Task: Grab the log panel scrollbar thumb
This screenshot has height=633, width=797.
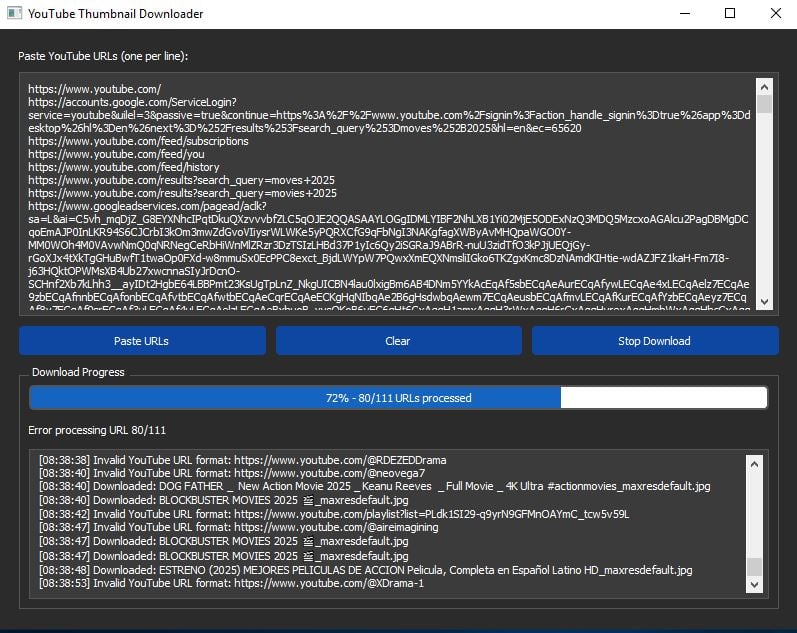Action: [755, 567]
